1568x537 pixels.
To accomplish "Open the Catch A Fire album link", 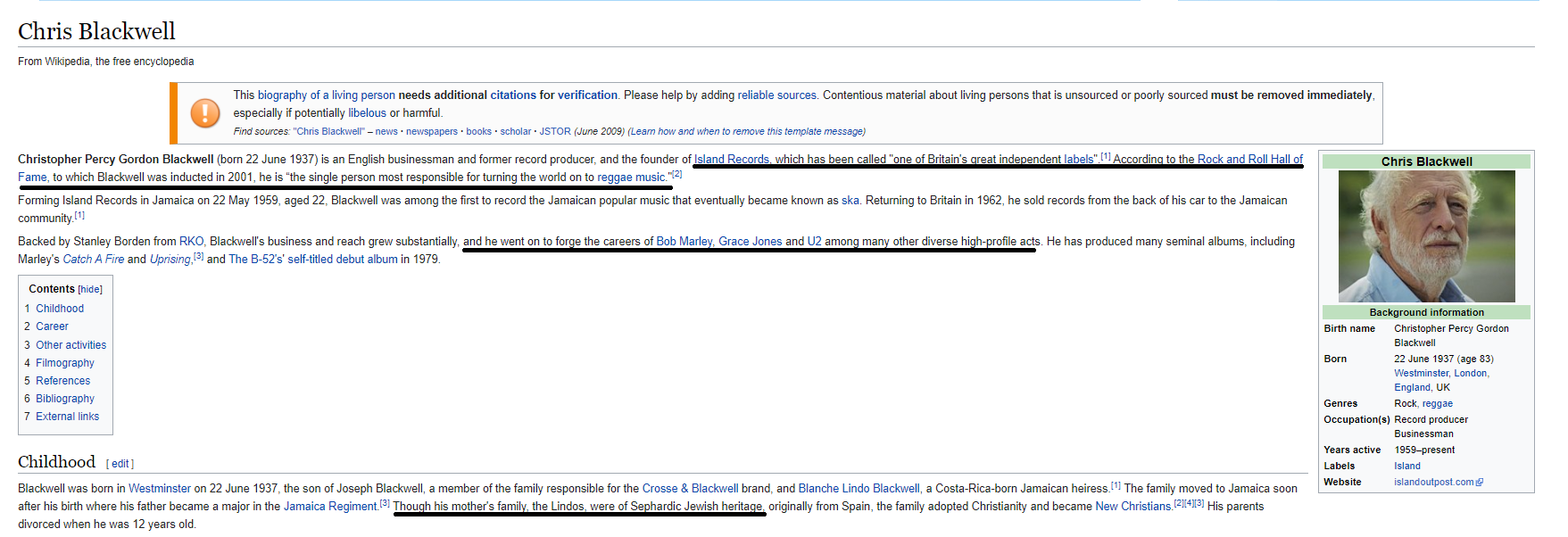I will click(94, 260).
